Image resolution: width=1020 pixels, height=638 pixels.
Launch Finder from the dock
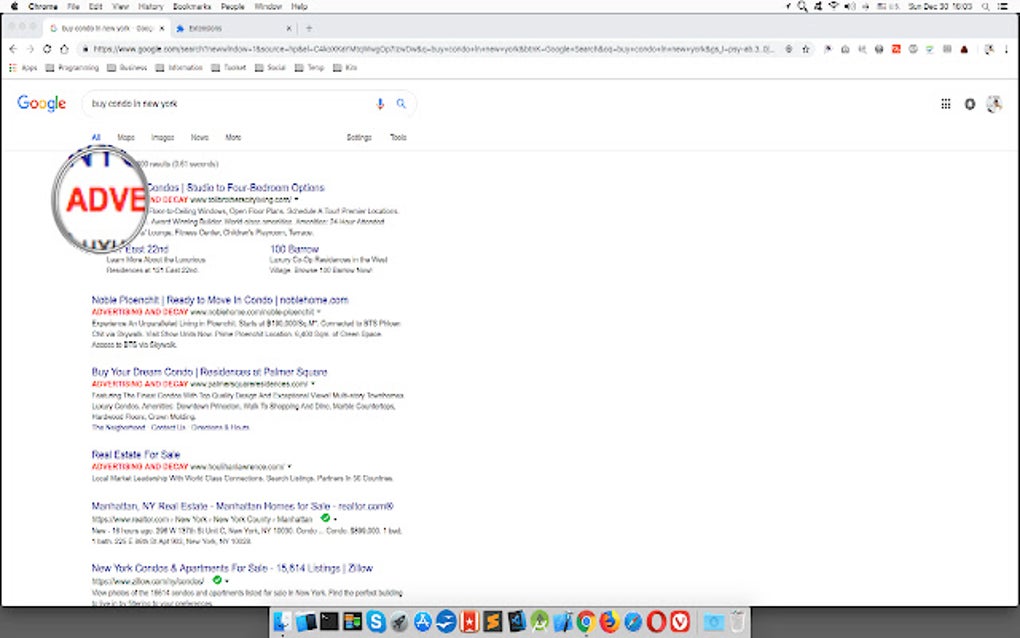[282, 622]
